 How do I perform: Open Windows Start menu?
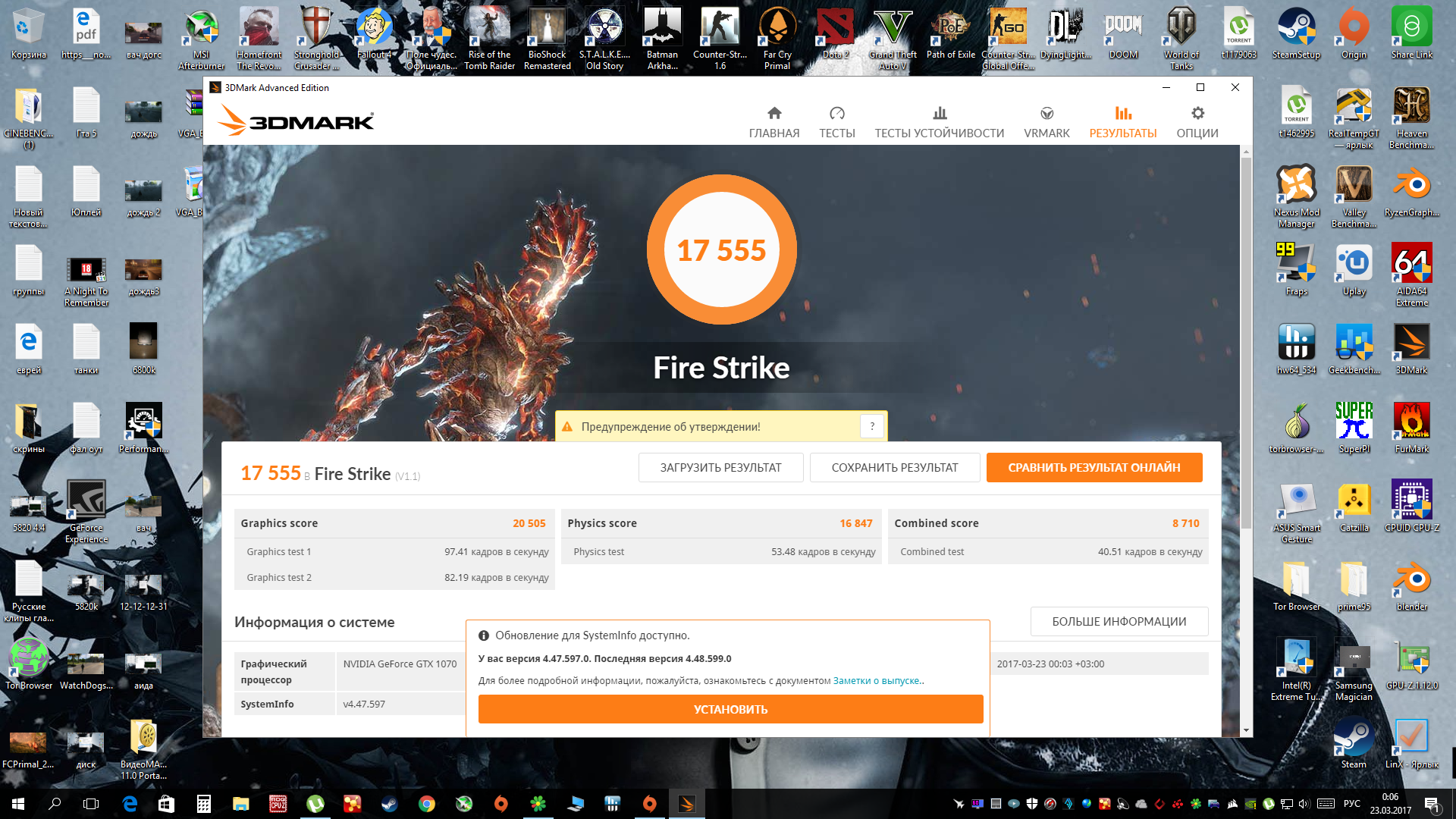pyautogui.click(x=18, y=804)
